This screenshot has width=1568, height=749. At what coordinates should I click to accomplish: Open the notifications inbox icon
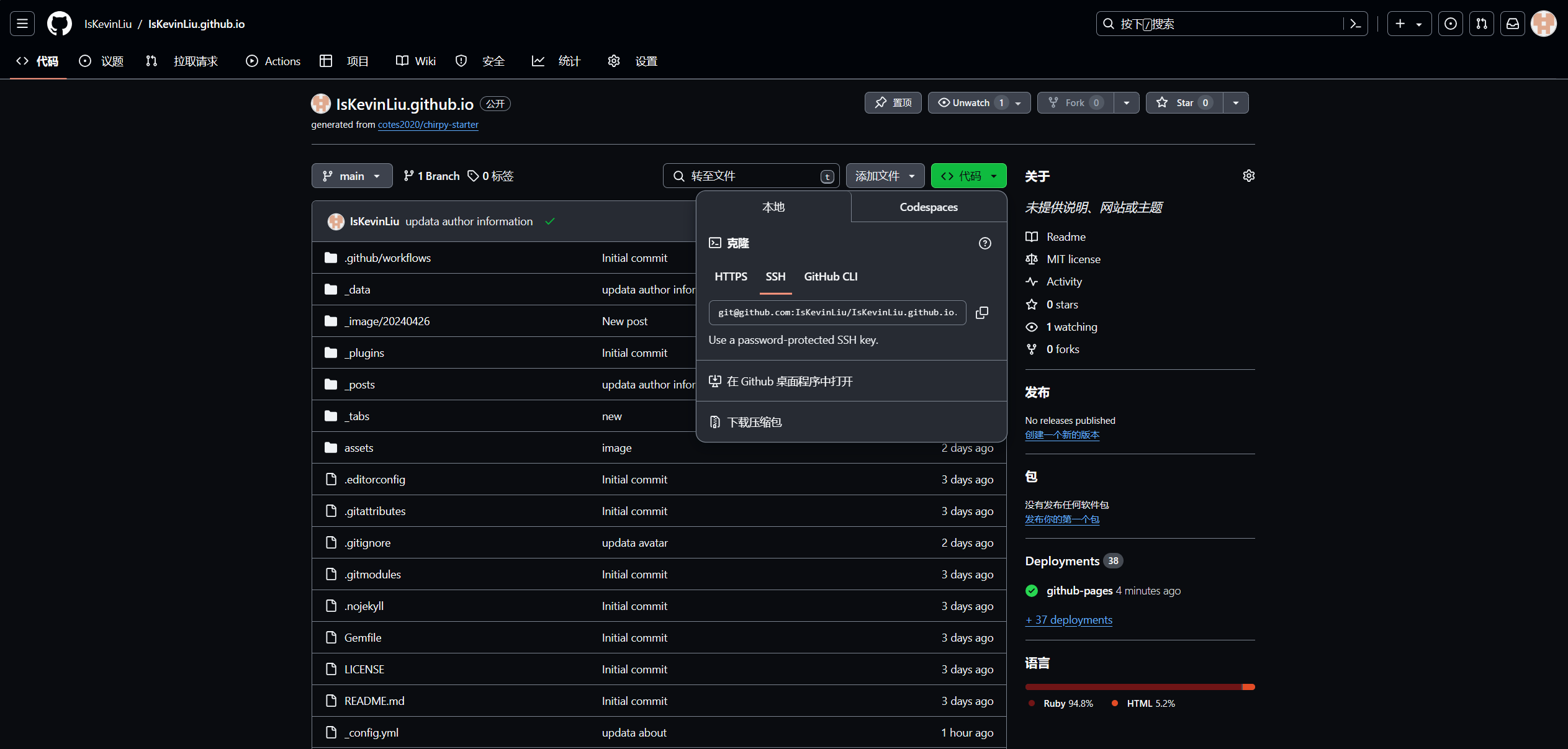click(1513, 24)
